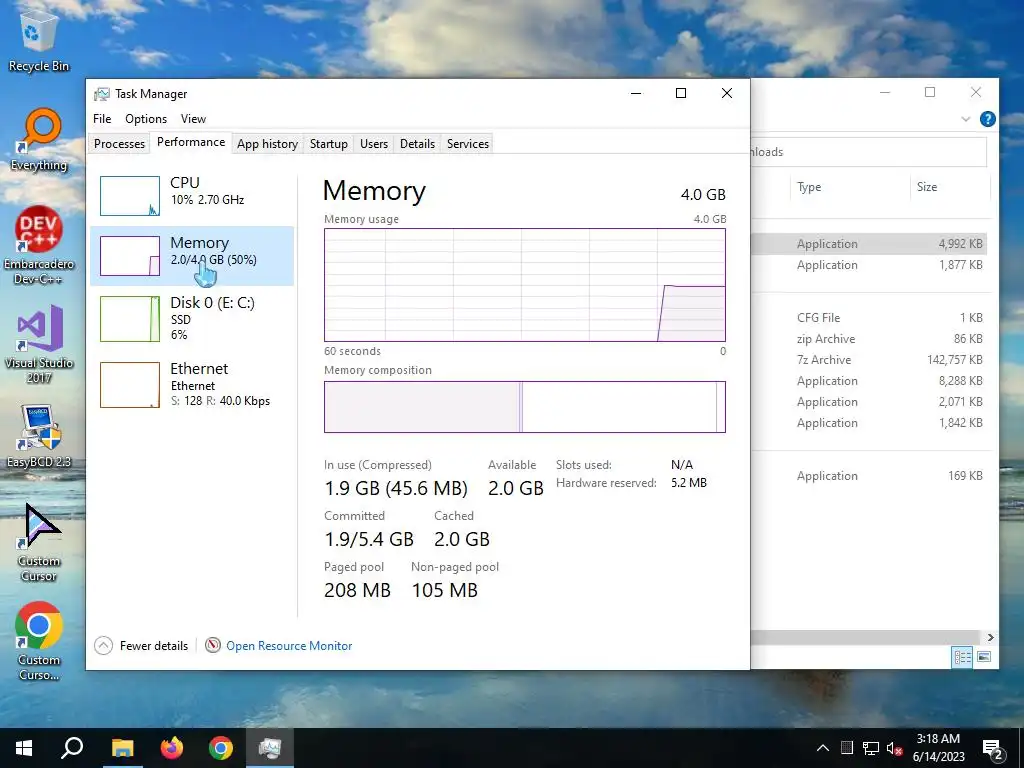This screenshot has width=1024, height=768.
Task: Click the Memory composition bar
Action: (524, 407)
